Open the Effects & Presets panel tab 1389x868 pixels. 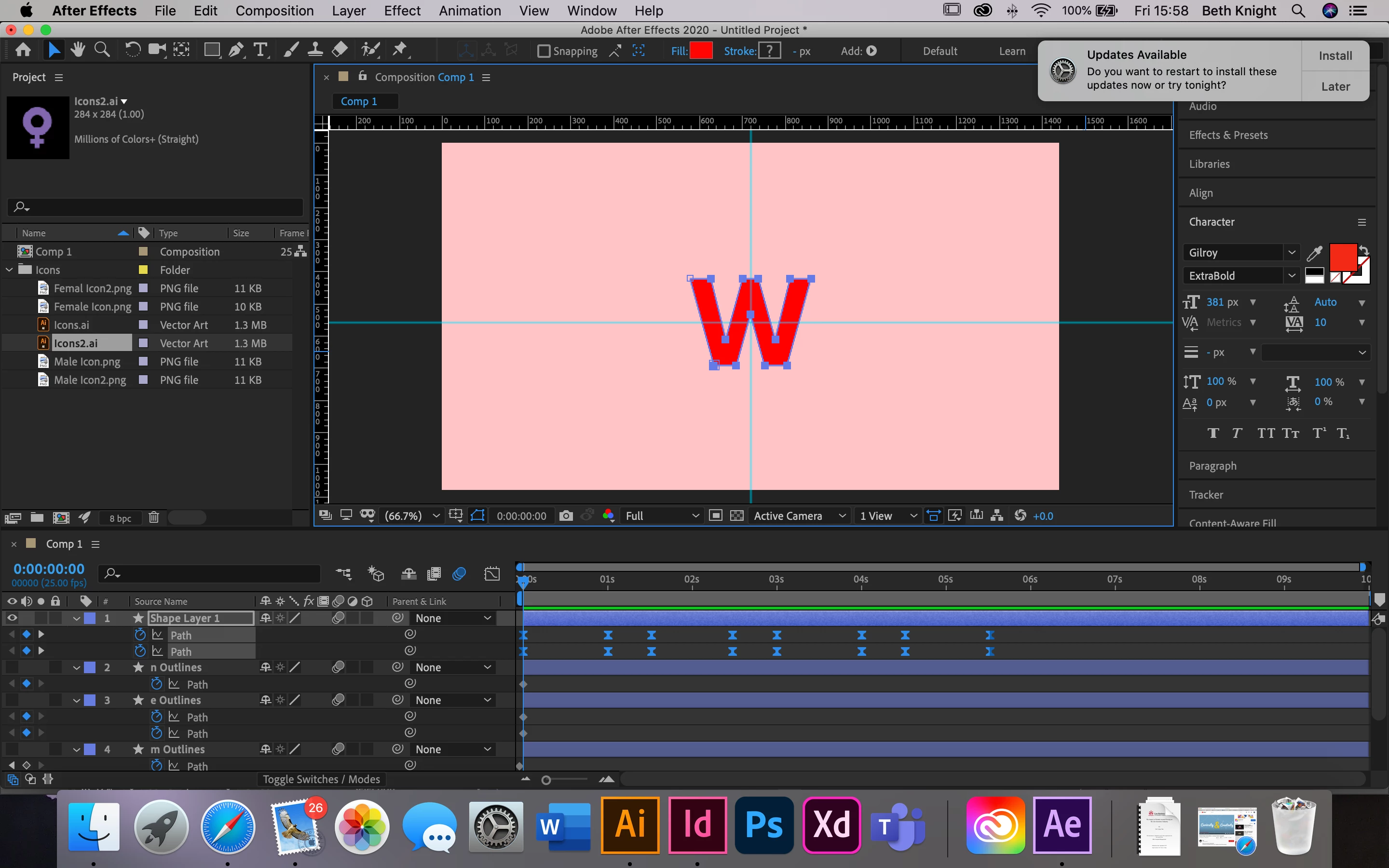coord(1228,135)
